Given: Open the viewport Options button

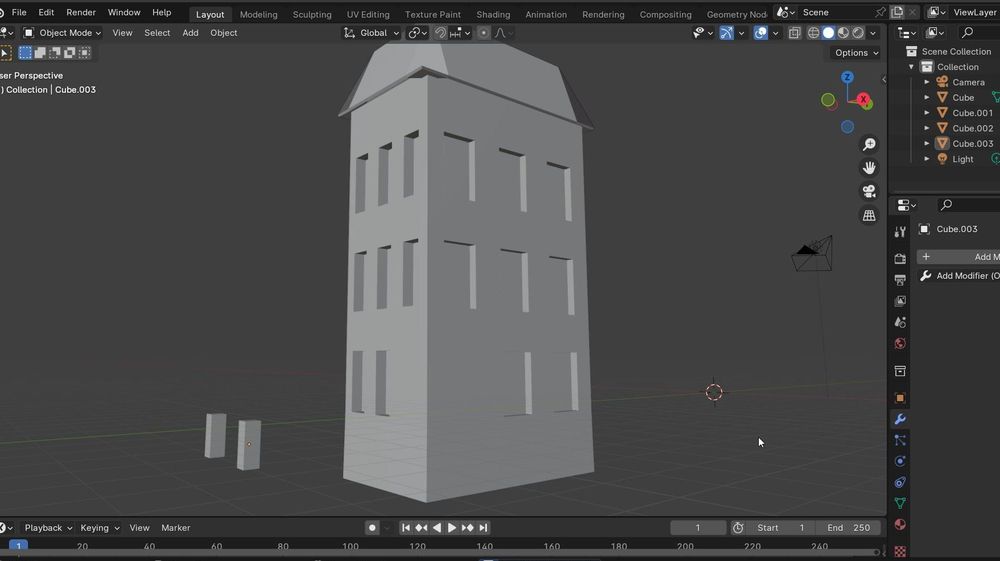Looking at the screenshot, I should coord(856,53).
